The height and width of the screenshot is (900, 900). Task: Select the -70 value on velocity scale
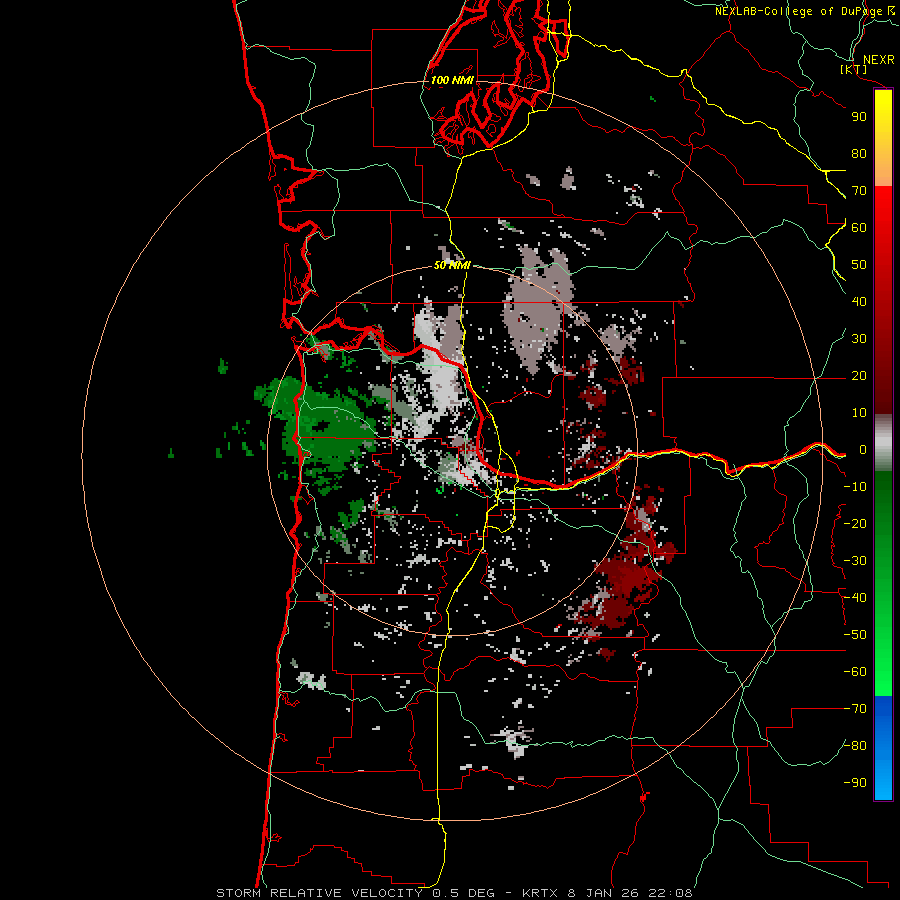click(855, 709)
